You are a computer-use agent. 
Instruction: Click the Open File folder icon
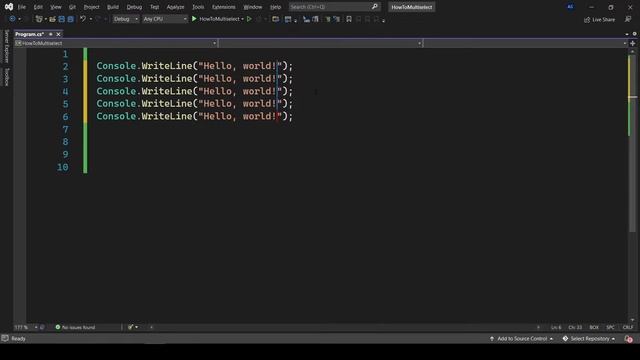pyautogui.click(x=53, y=19)
